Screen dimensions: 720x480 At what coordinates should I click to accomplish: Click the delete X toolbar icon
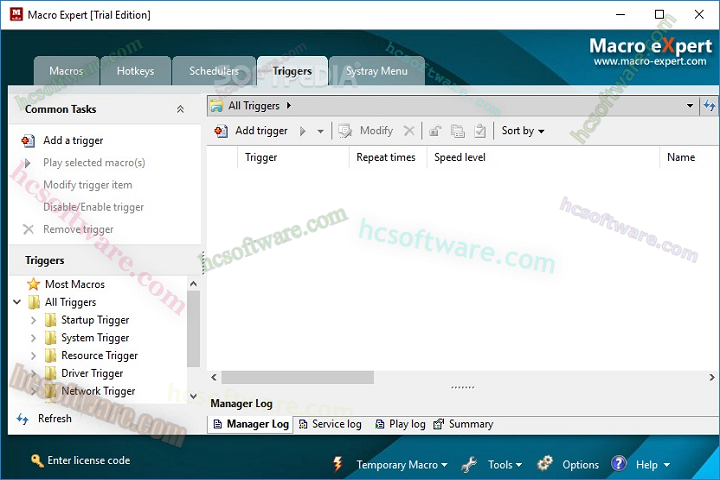point(409,131)
